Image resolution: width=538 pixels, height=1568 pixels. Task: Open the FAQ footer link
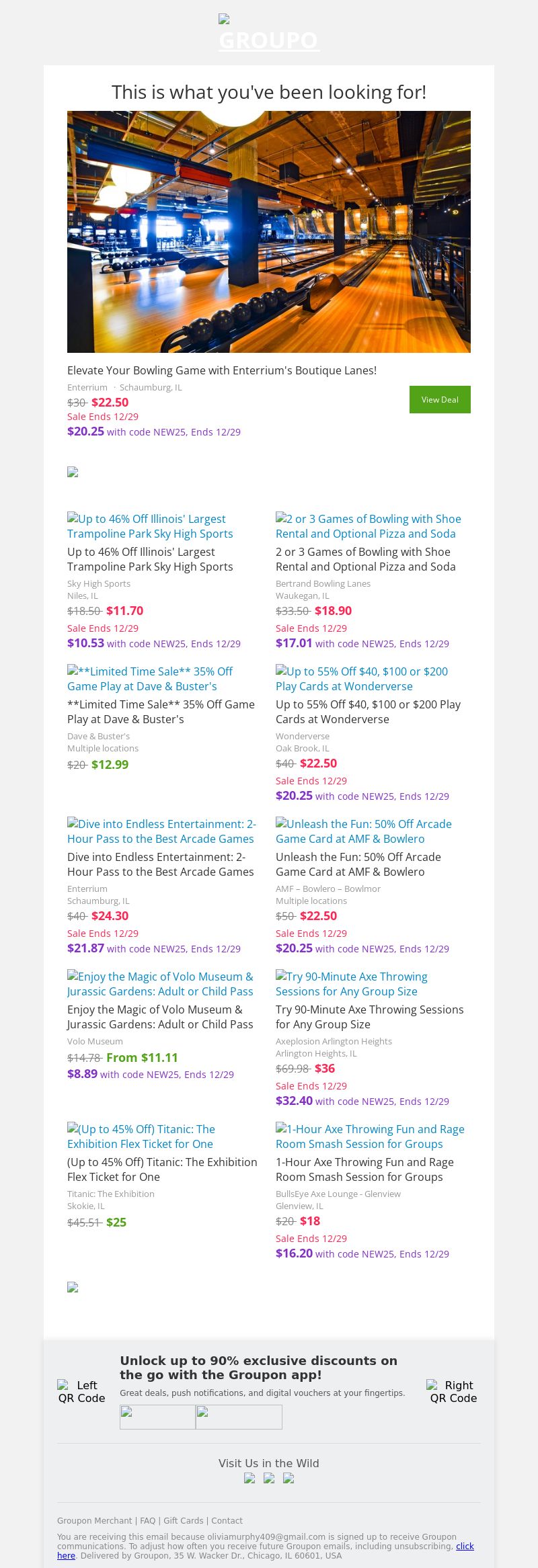[x=147, y=1521]
